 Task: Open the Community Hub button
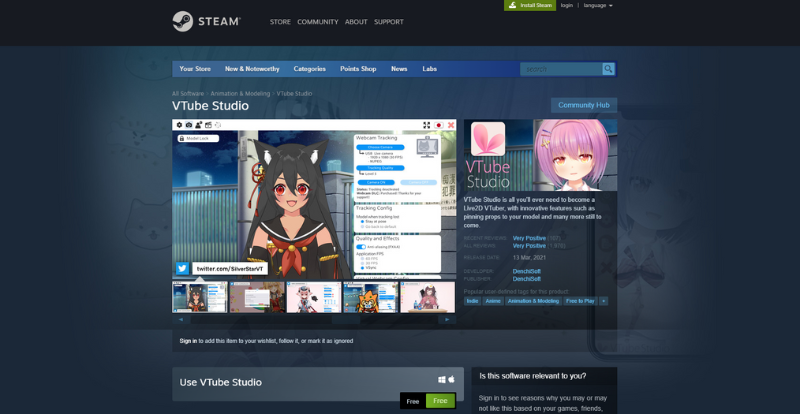point(584,105)
